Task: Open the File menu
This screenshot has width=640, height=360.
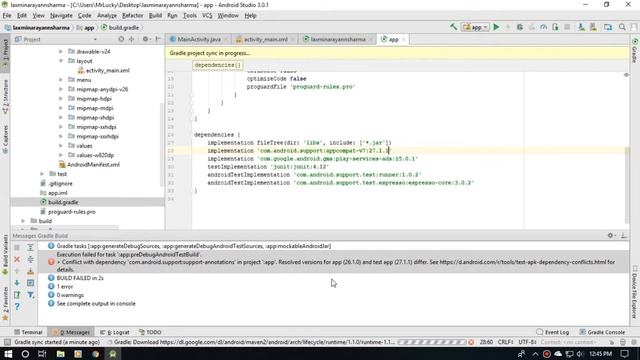Action: pyautogui.click(x=7, y=16)
